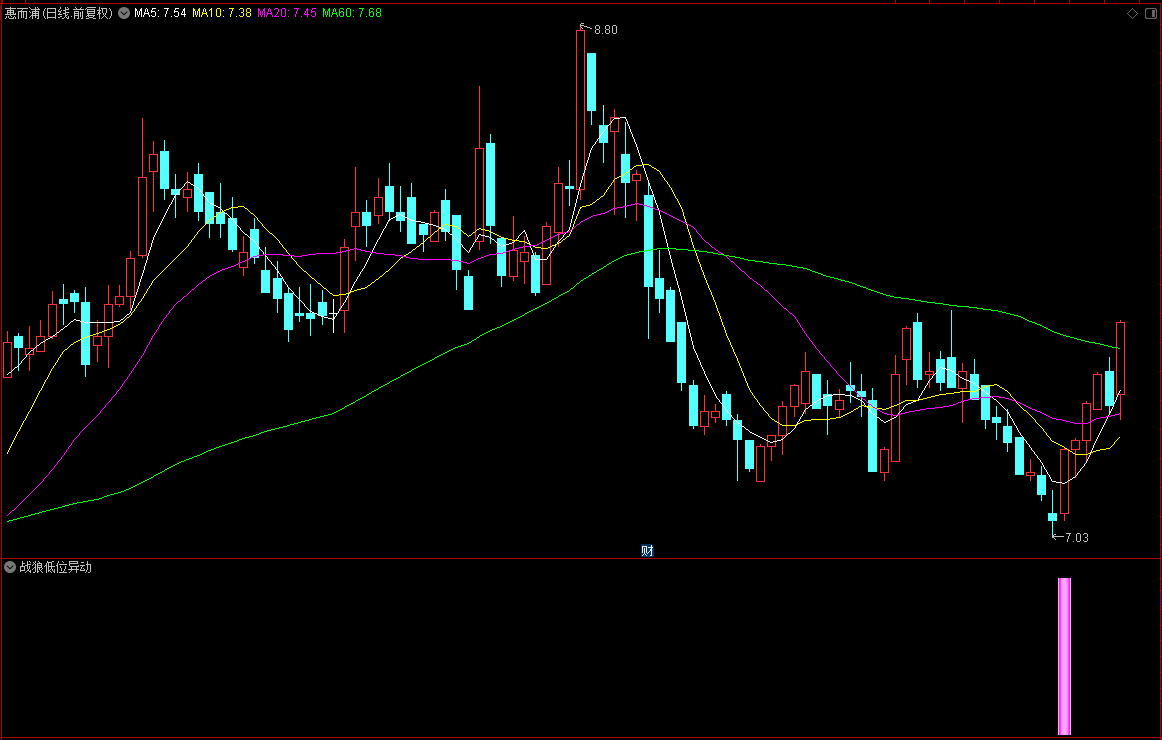The width and height of the screenshot is (1162, 740).
Task: Open the dropdown beside 惠而浦 (日线.前复权)
Action: pos(124,13)
